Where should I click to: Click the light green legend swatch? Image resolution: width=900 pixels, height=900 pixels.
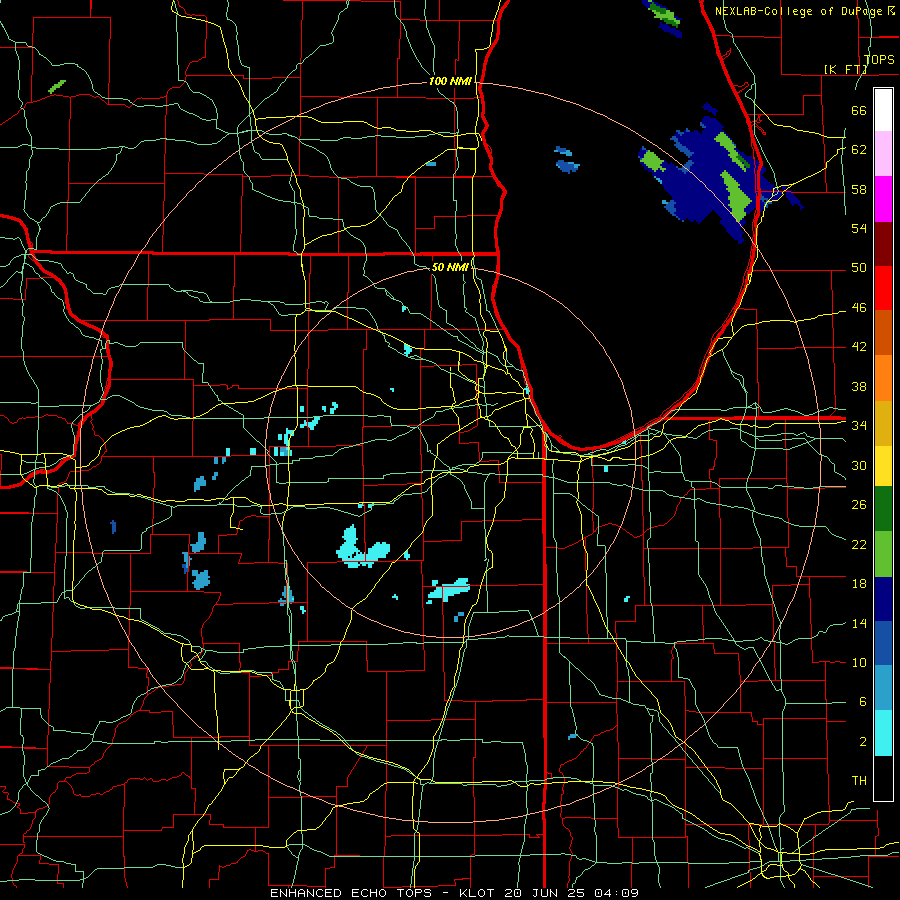[883, 554]
